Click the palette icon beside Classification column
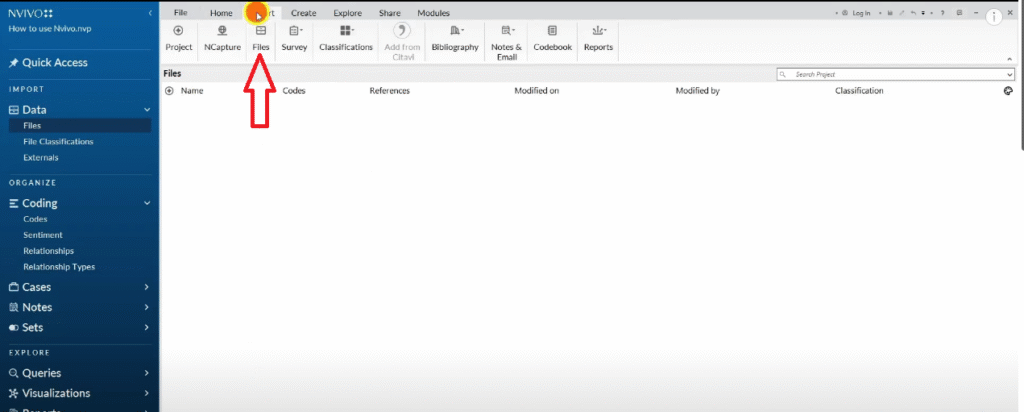Screen dimensions: 1024x412 [x=1008, y=91]
